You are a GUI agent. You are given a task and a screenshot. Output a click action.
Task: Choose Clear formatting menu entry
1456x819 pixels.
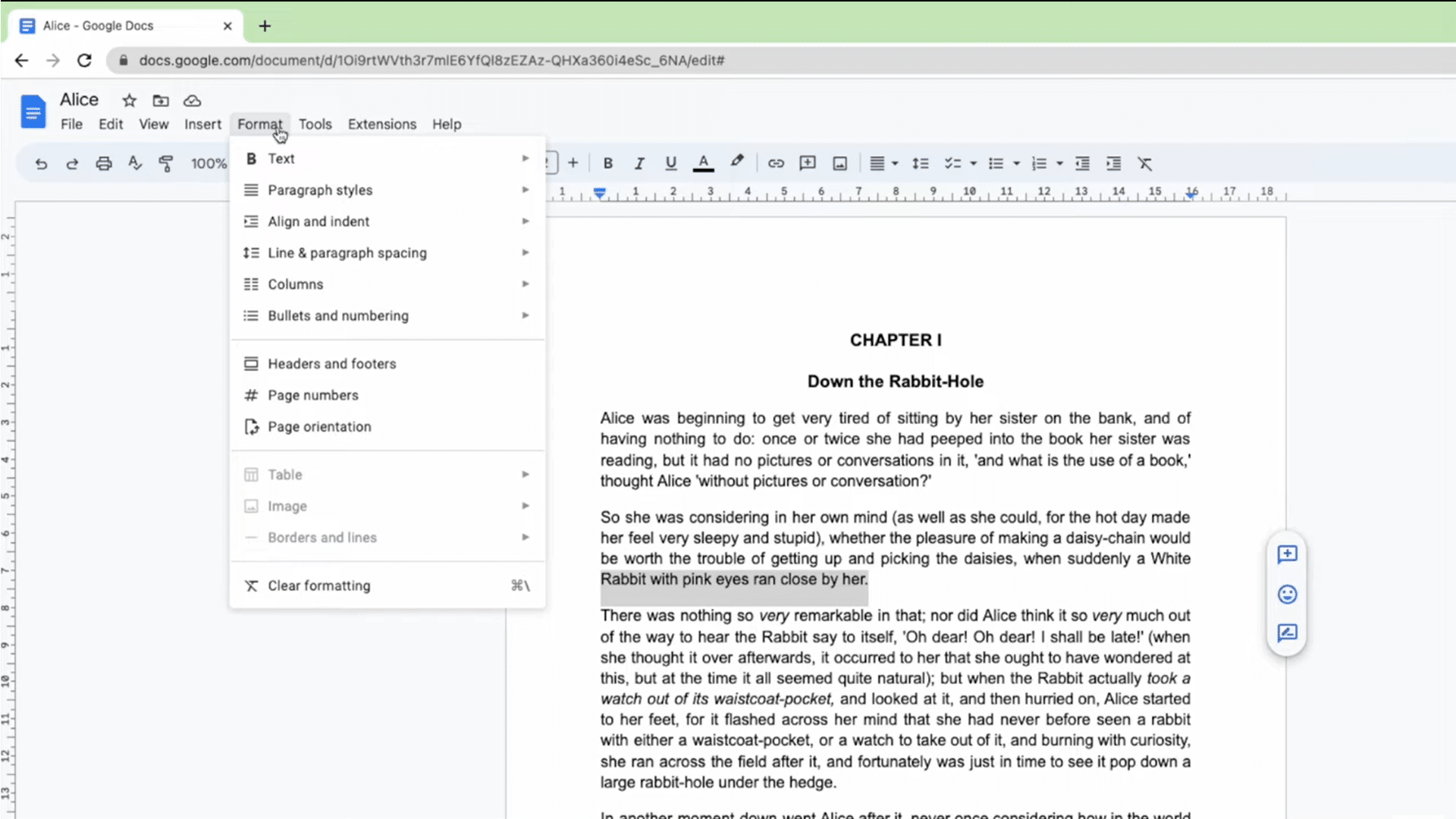[388, 585]
